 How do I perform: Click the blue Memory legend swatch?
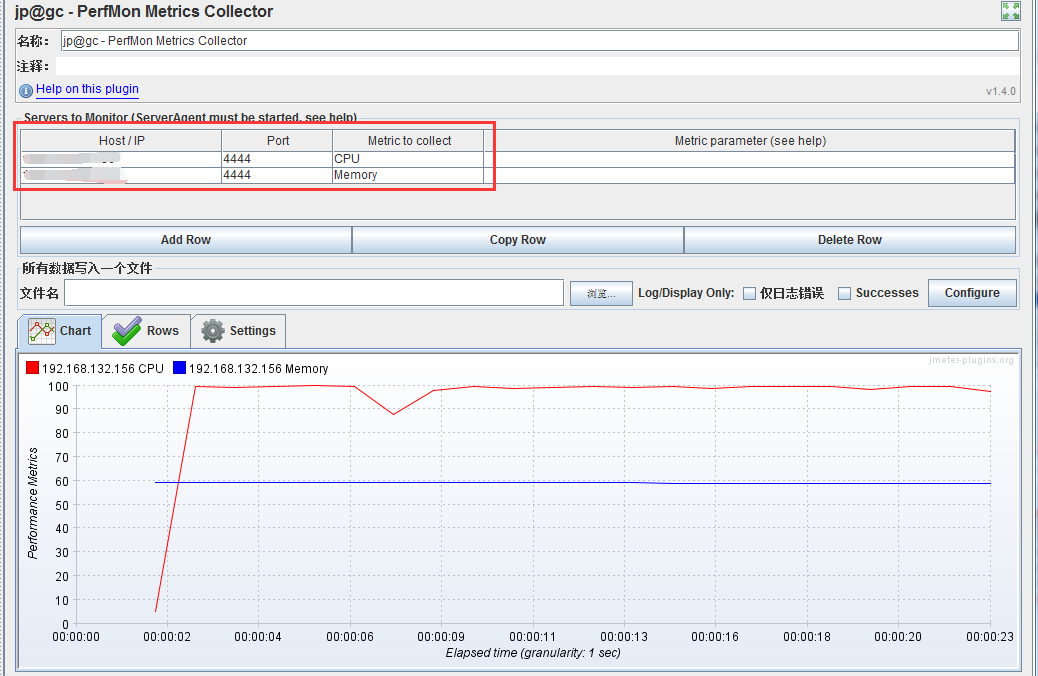179,367
